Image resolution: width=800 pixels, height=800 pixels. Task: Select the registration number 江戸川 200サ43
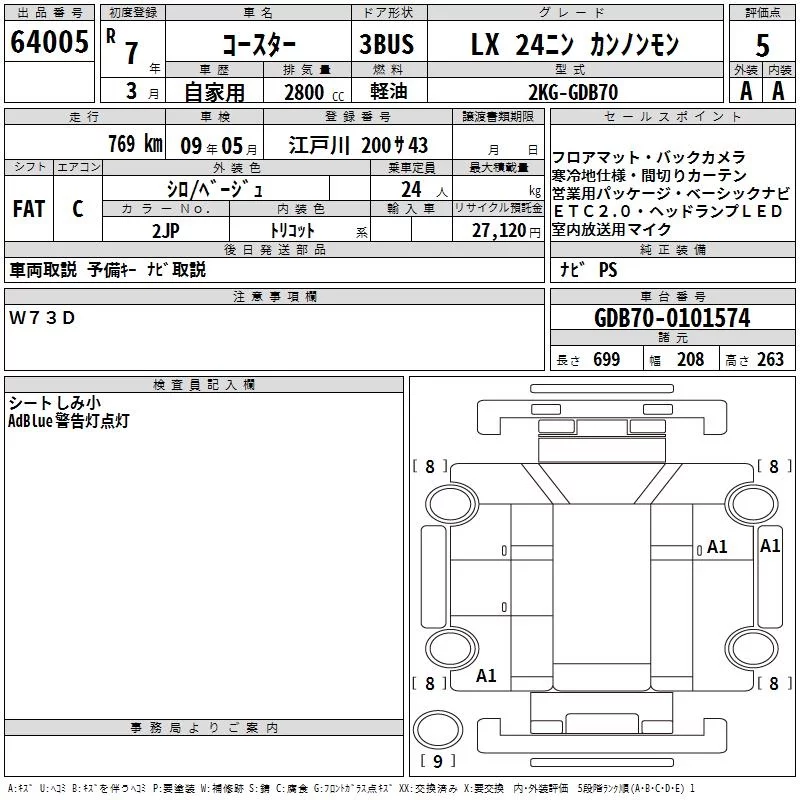point(358,145)
